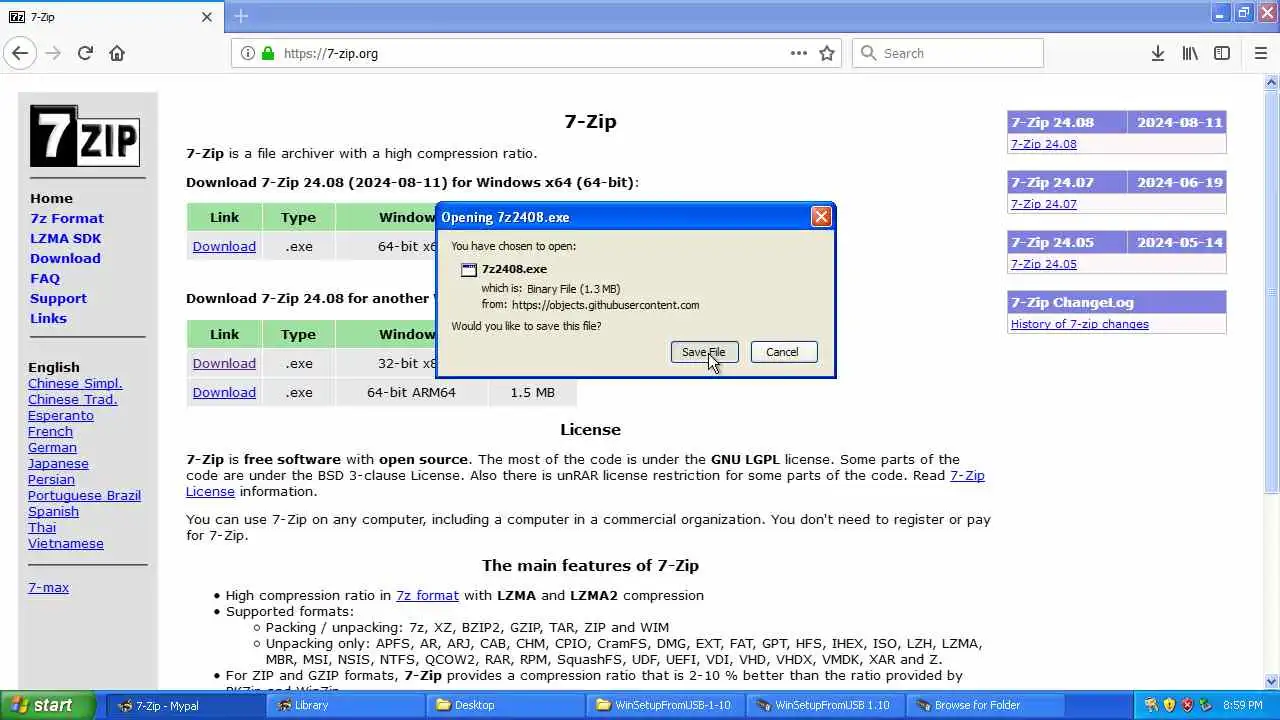
Task: Click Download link for 64-bit x64 row
Action: (x=224, y=246)
